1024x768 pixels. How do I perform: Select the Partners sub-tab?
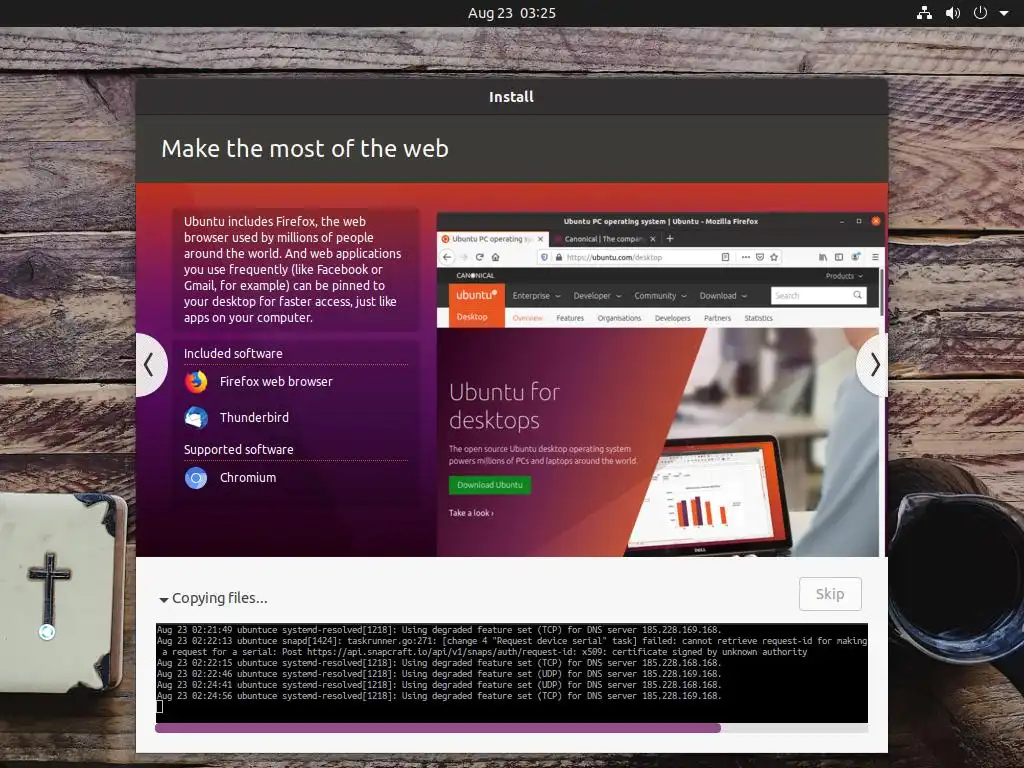717,318
